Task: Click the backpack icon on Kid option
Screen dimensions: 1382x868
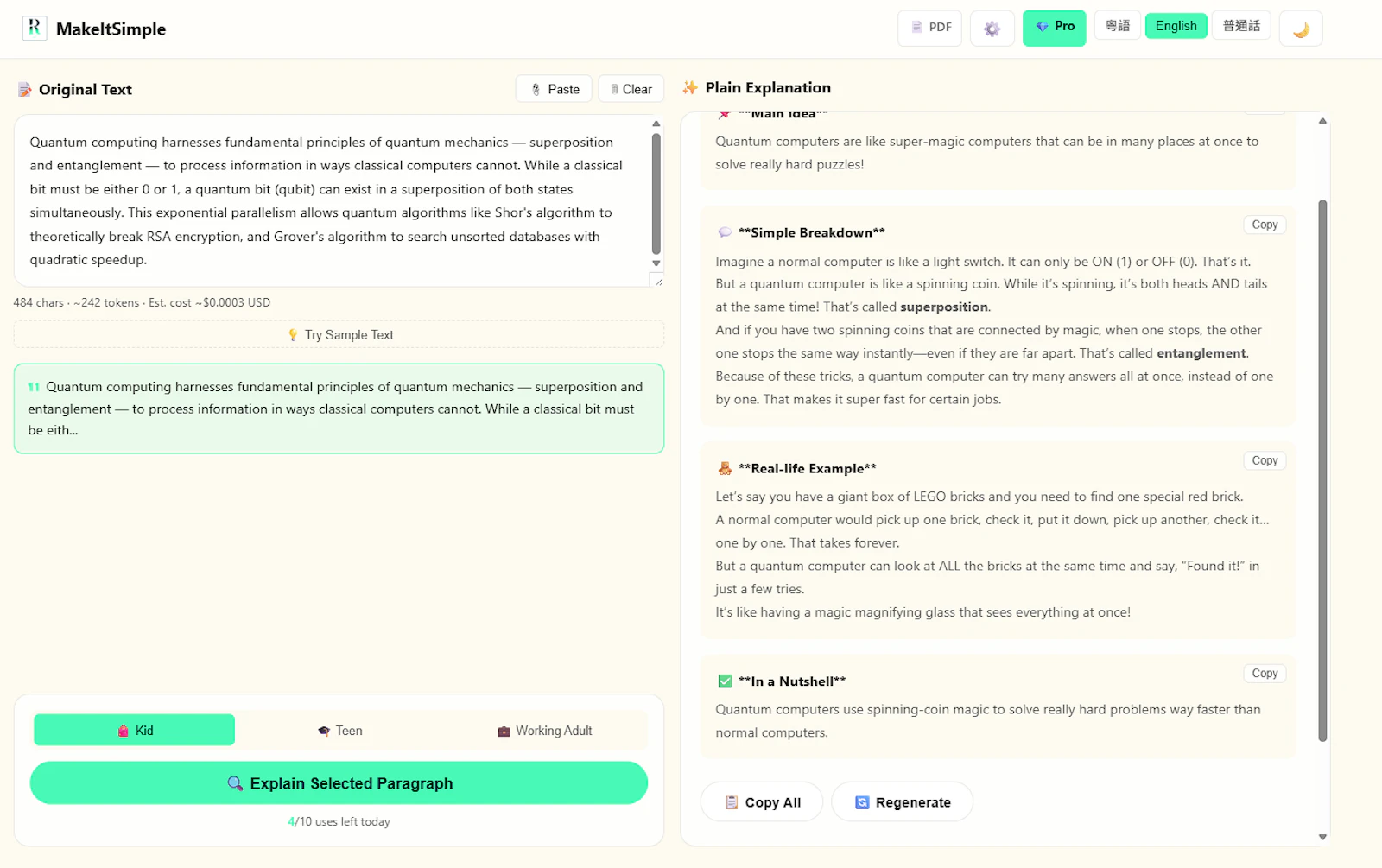Action: (x=123, y=731)
